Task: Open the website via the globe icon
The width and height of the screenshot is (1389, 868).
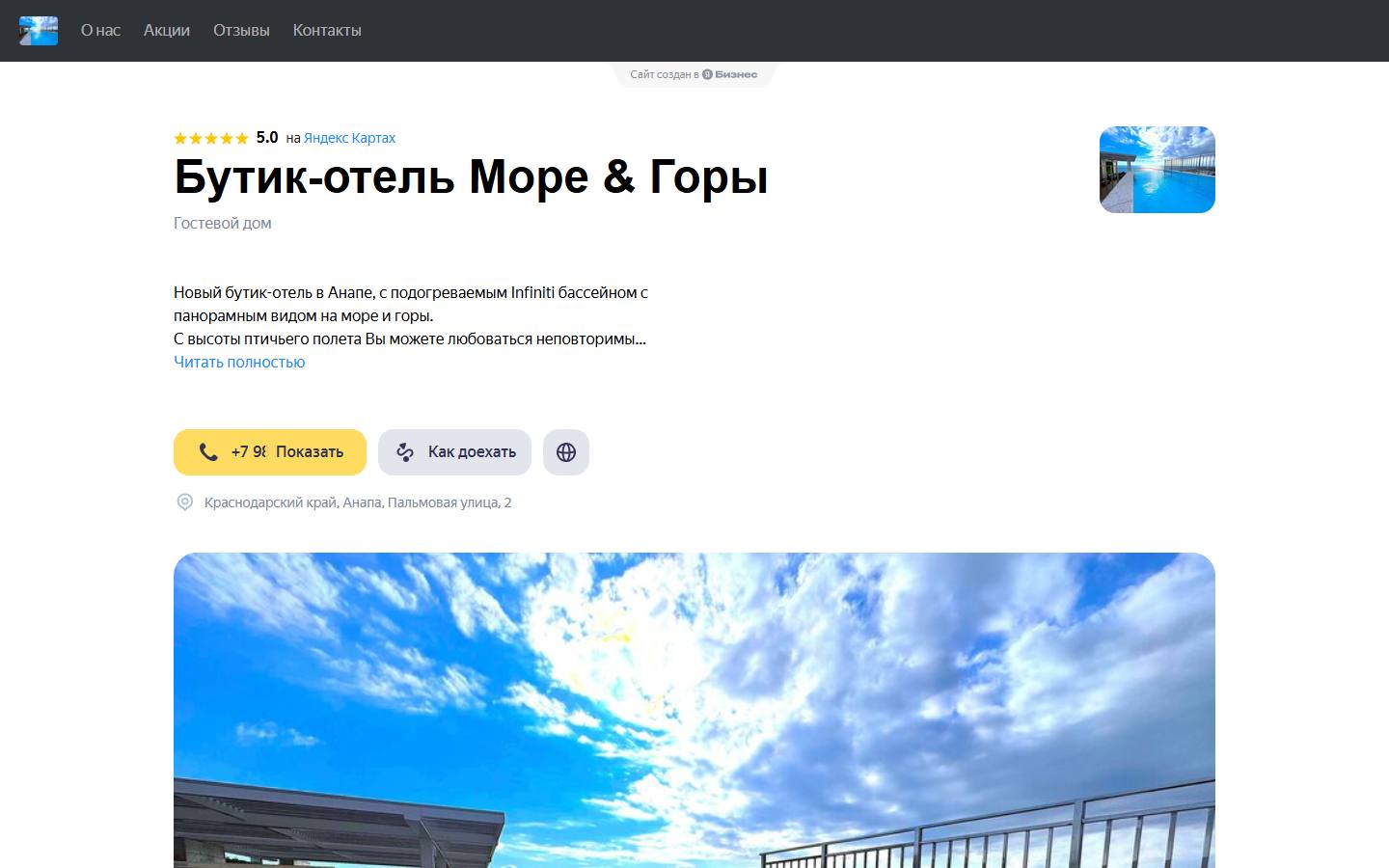Action: [x=566, y=452]
